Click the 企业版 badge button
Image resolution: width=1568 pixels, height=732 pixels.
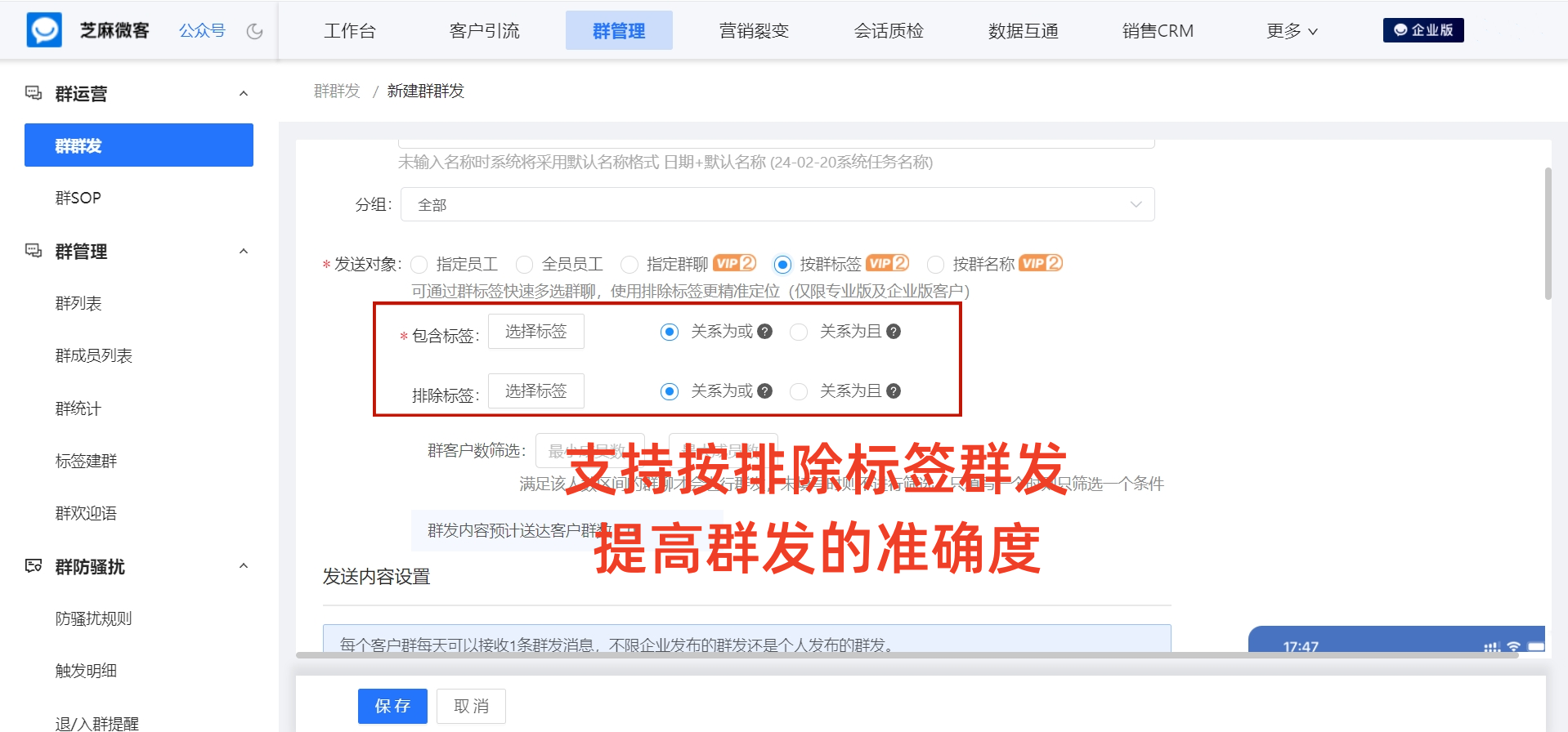click(x=1423, y=30)
